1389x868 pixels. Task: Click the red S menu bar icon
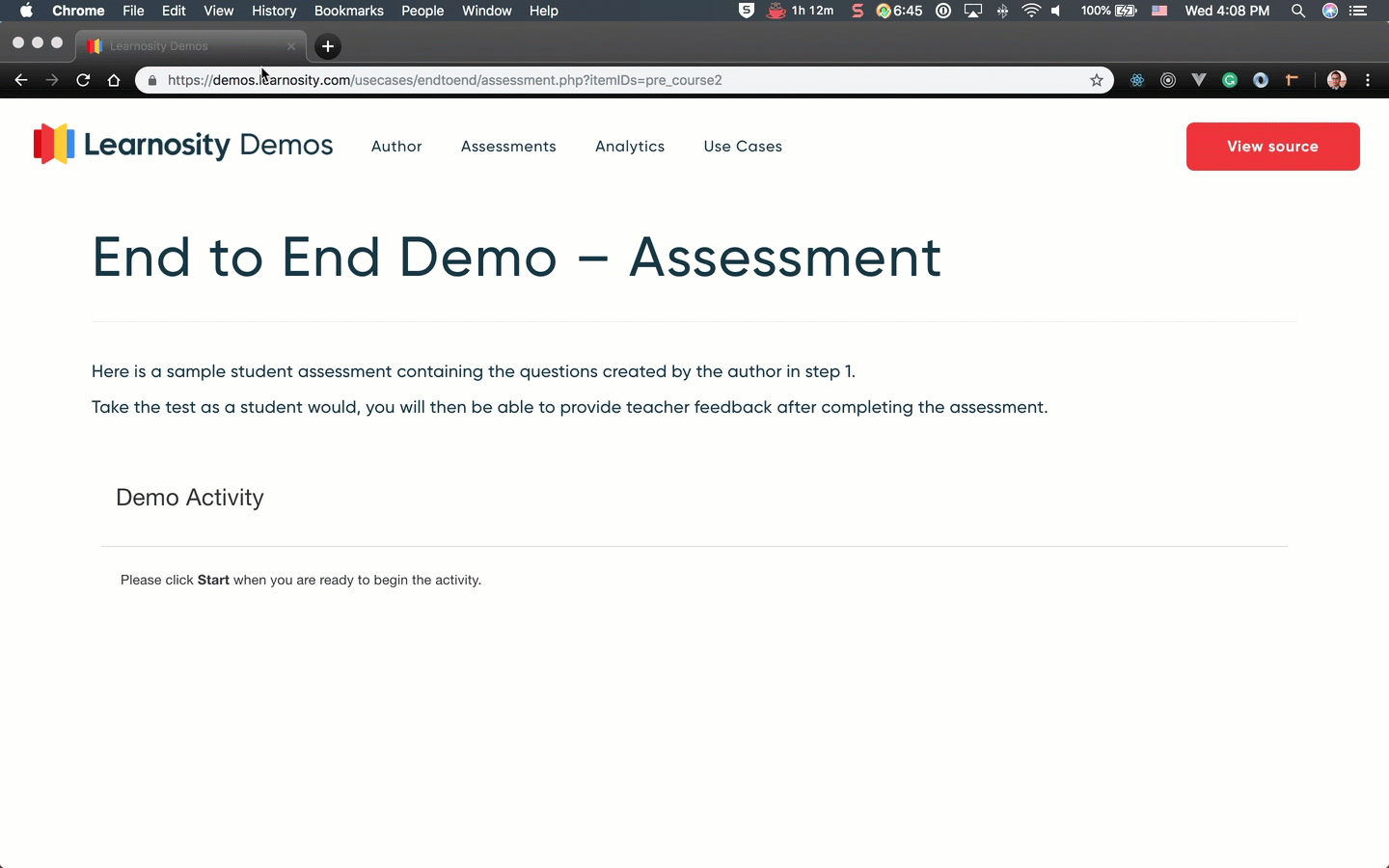pos(857,11)
